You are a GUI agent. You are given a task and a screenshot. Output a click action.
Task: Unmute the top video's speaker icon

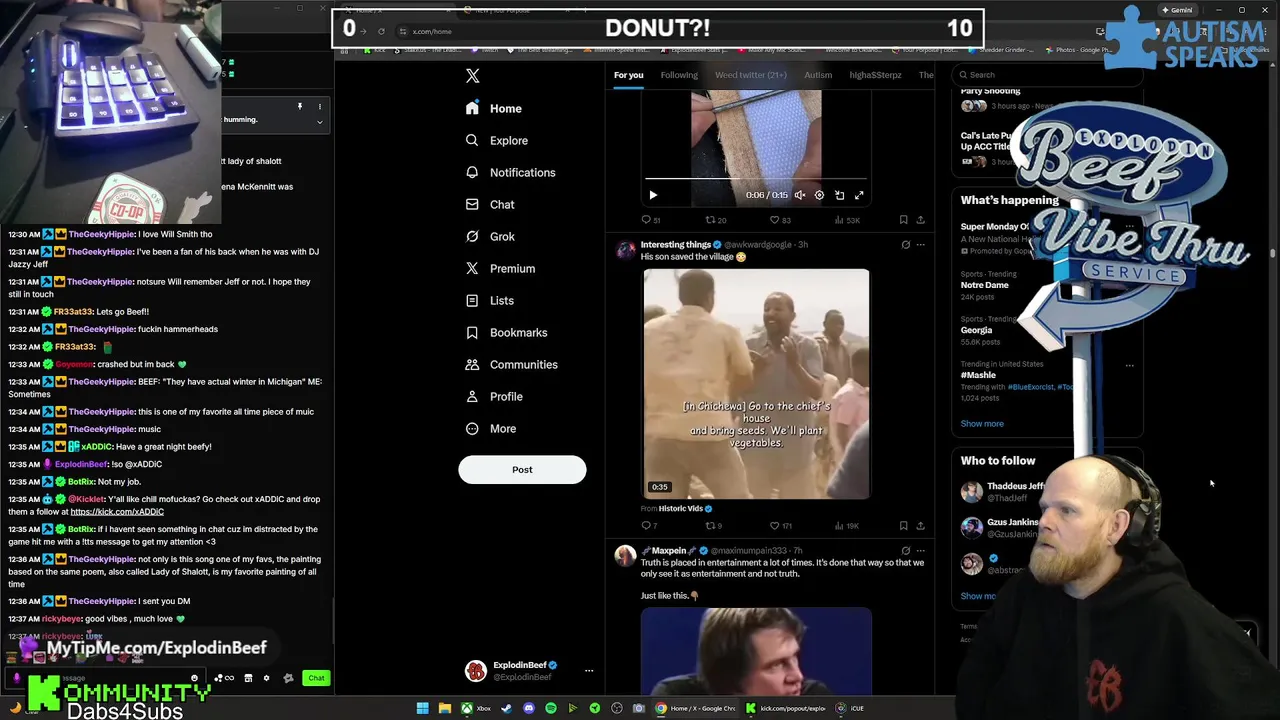point(799,195)
